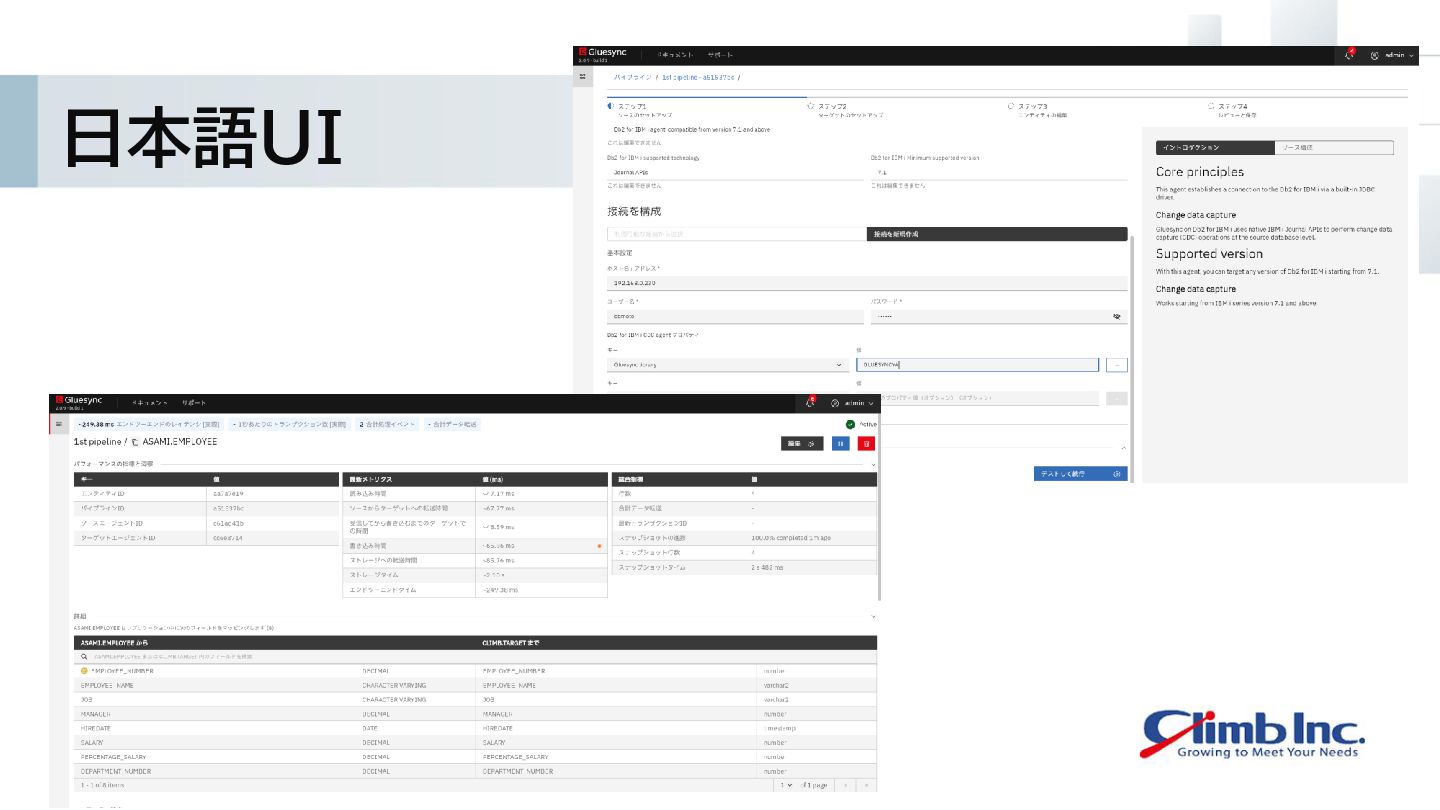Click blue pause button for ASAMI.EMPLOYEE entity
This screenshot has width=1440, height=810.
(x=841, y=443)
